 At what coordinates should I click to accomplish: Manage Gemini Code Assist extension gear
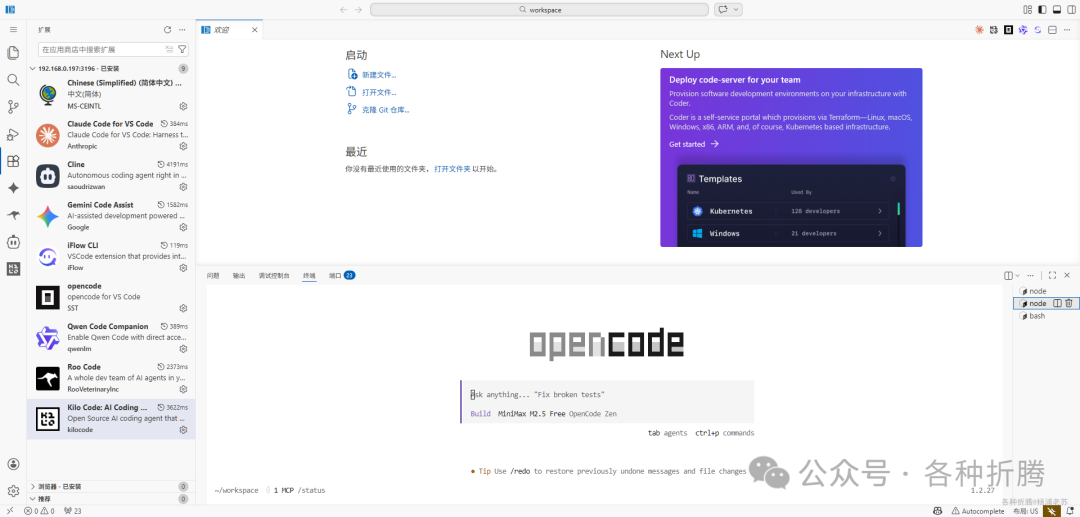pos(183,227)
